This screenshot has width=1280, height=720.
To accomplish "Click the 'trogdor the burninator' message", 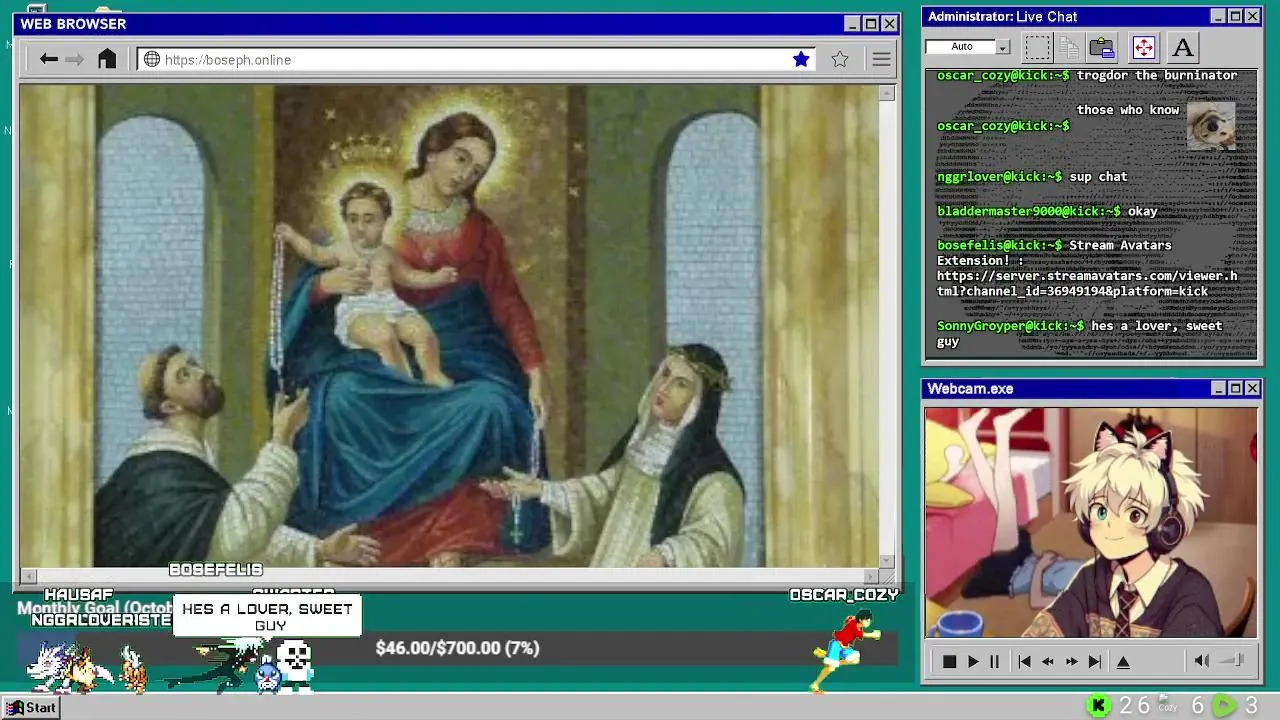I will pos(1157,75).
